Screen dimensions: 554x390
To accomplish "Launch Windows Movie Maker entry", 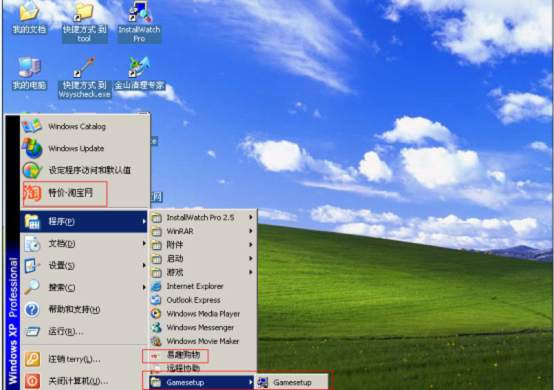I will click(x=202, y=341).
